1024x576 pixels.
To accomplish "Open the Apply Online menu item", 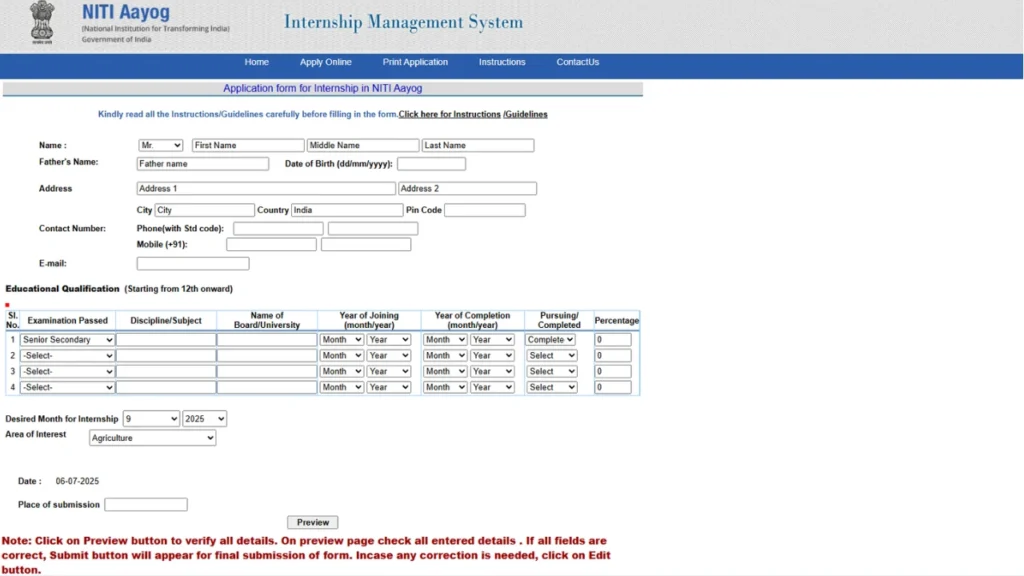I will (x=325, y=61).
